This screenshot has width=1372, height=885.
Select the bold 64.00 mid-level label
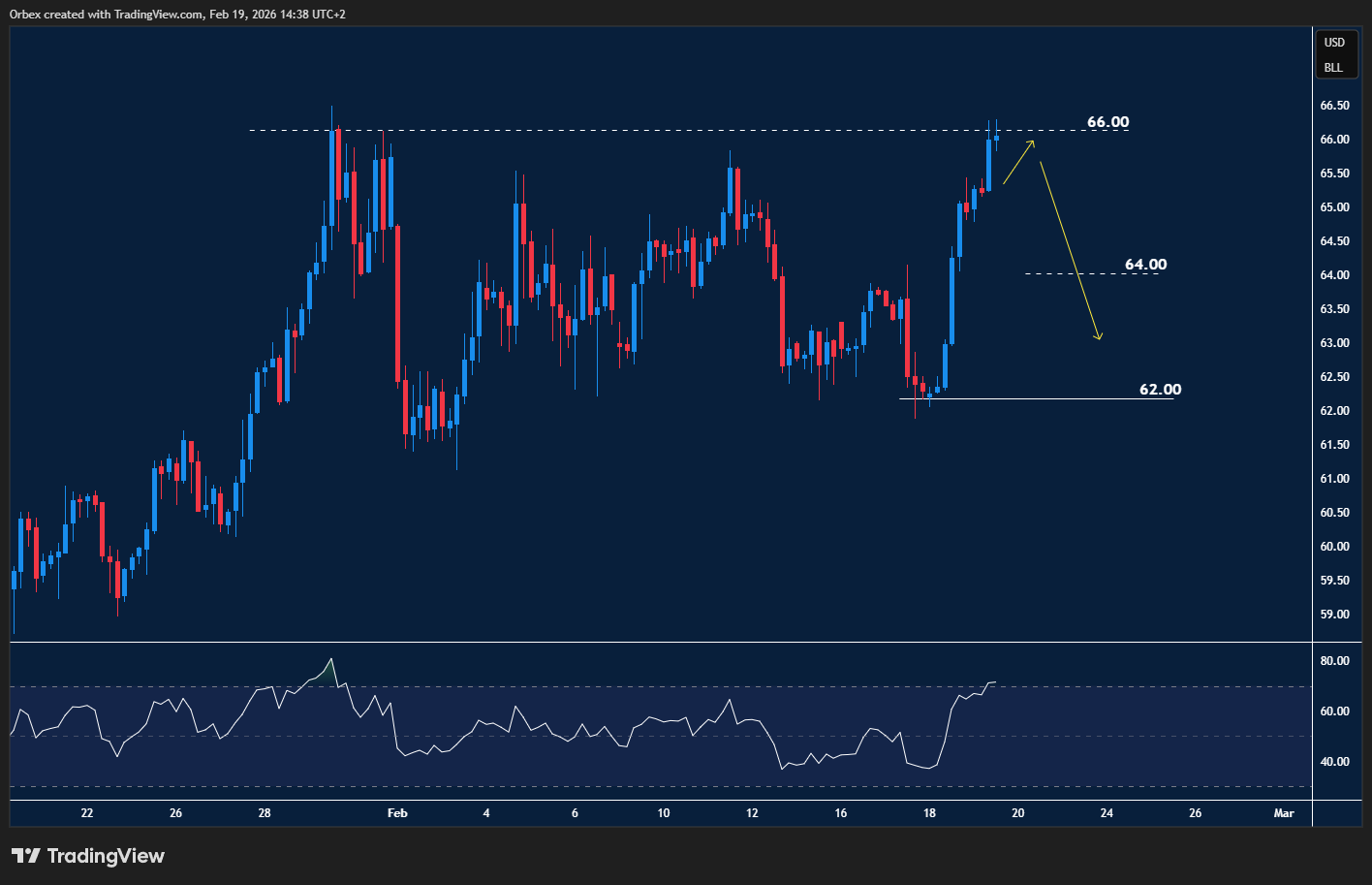click(1145, 265)
